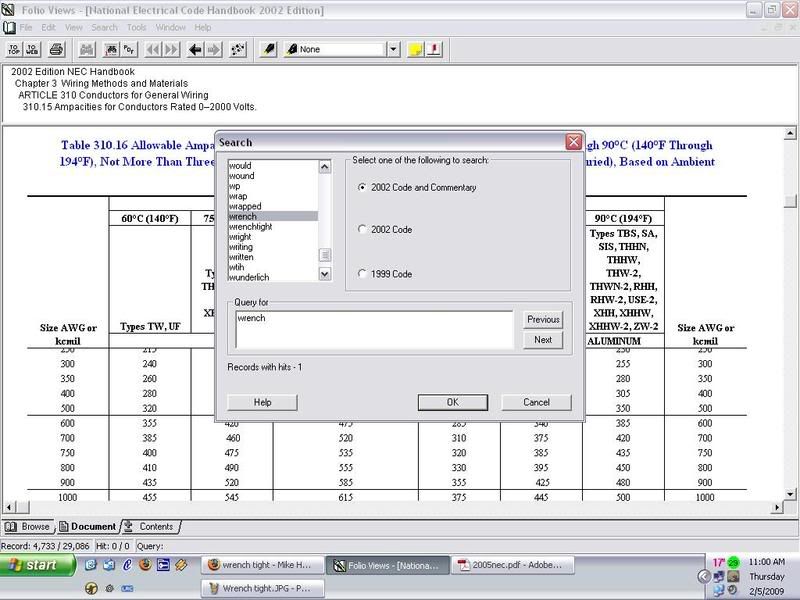This screenshot has height=600, width=800.
Task: Choose highlighted 'wrench' in the word list
Action: [x=273, y=216]
